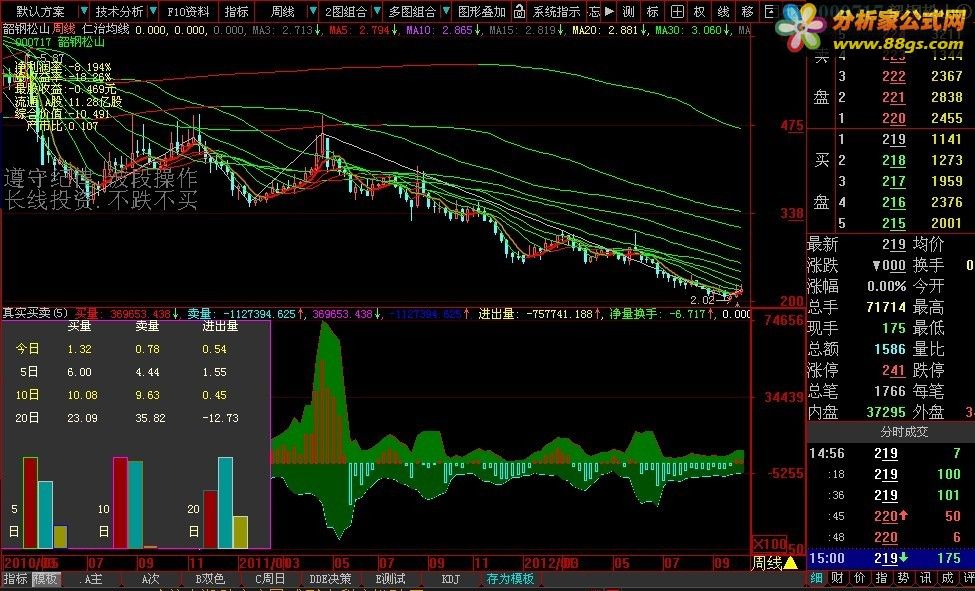
Task: Expand the 周线 period dropdown arrow
Action: (x=313, y=11)
